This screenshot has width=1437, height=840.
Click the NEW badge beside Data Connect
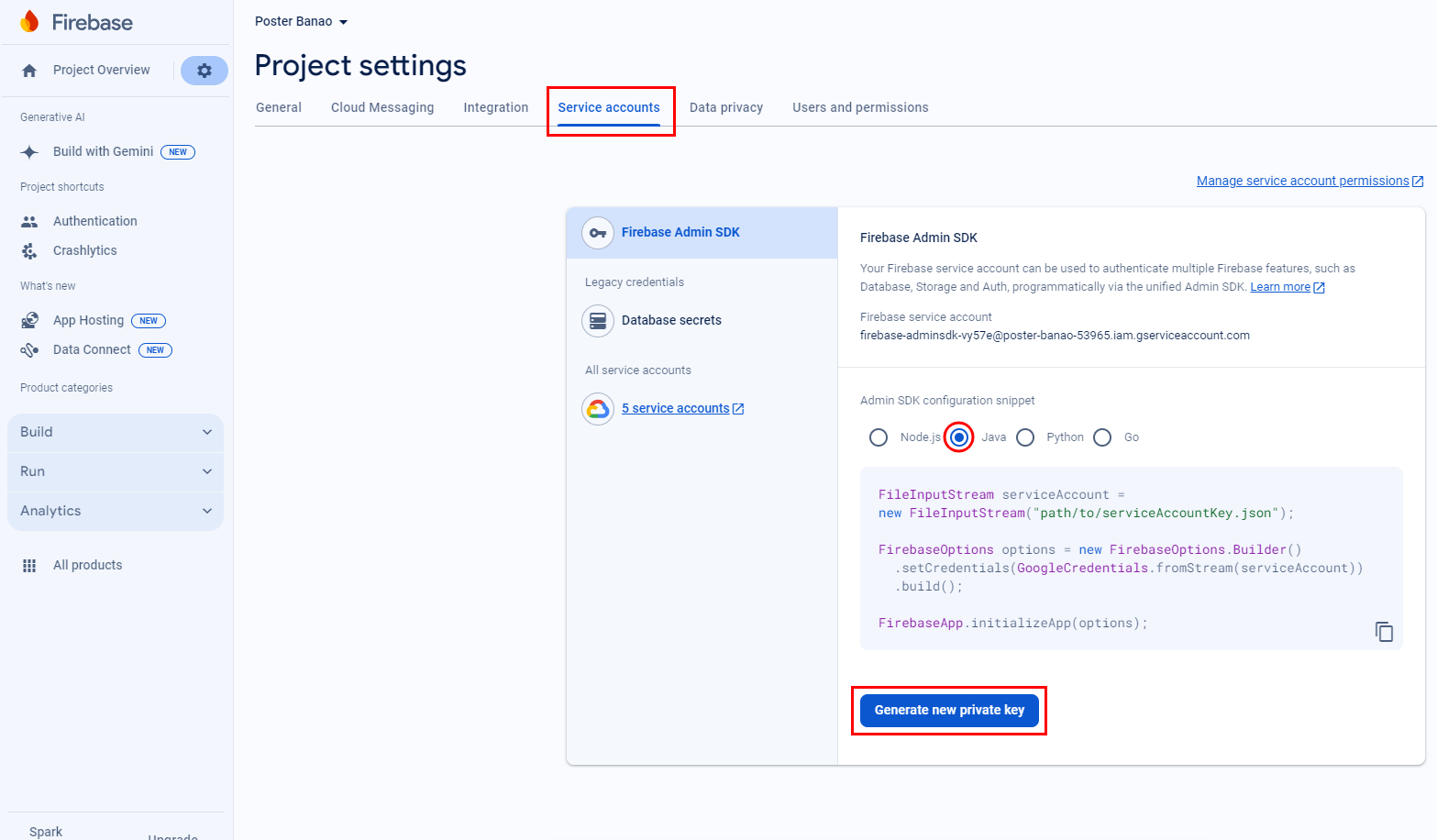155,350
